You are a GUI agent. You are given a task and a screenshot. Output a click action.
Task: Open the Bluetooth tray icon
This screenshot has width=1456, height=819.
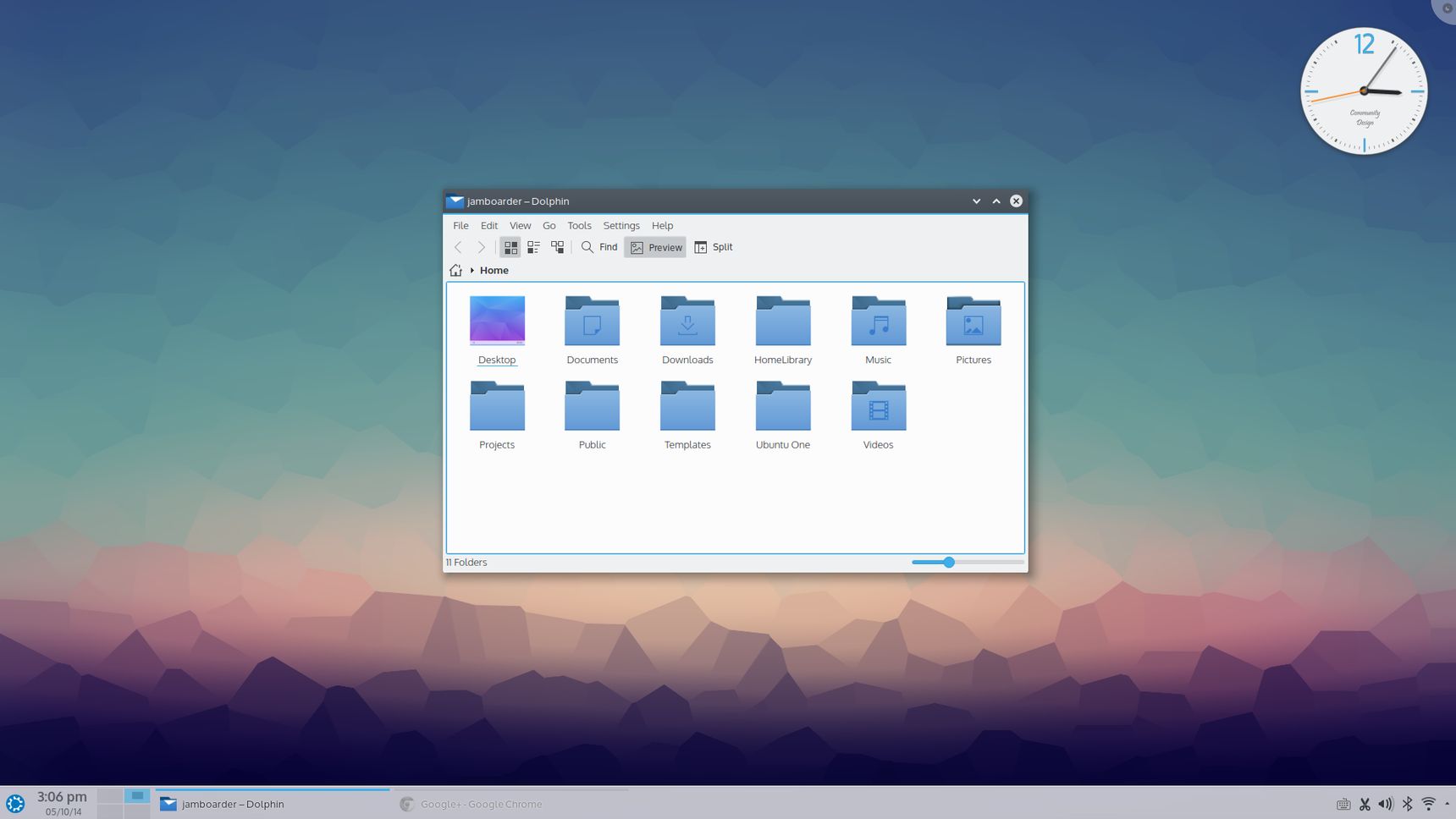click(x=1407, y=804)
